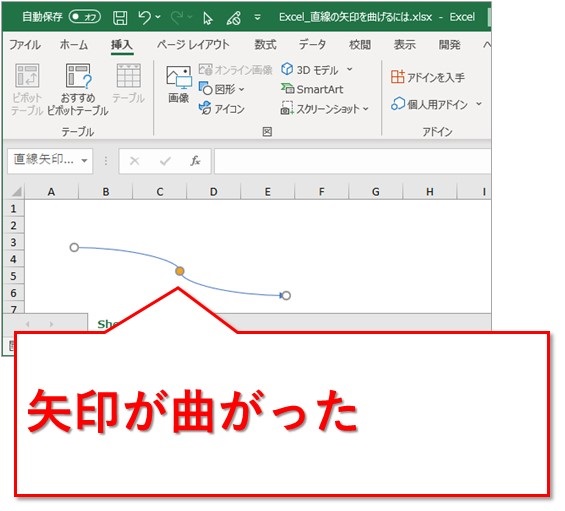
Task: Click the previous sheet scroll arrow
Action: 28,324
